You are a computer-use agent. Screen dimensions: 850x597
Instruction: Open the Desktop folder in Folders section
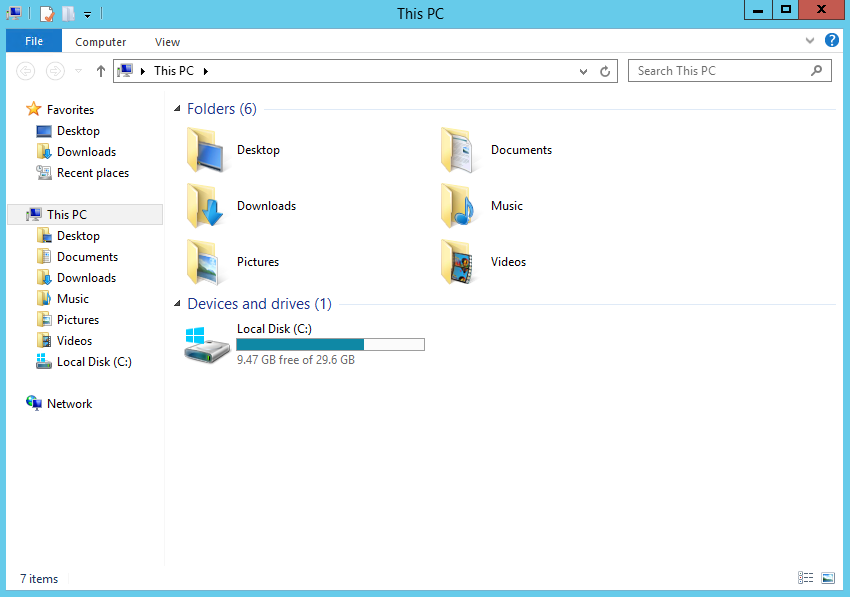pyautogui.click(x=205, y=150)
